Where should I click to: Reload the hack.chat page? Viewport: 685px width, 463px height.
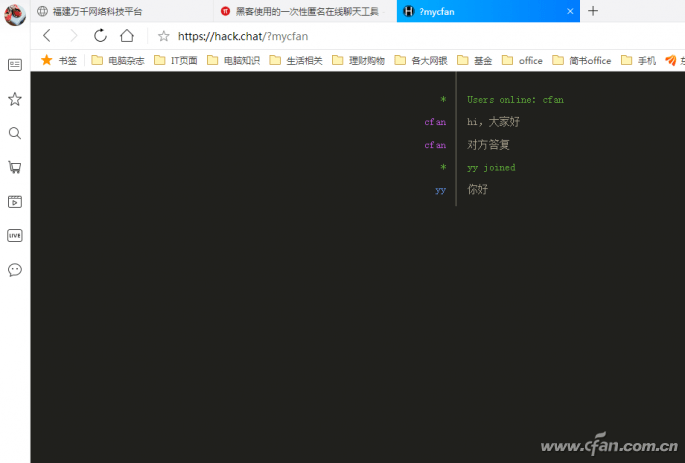coord(100,35)
